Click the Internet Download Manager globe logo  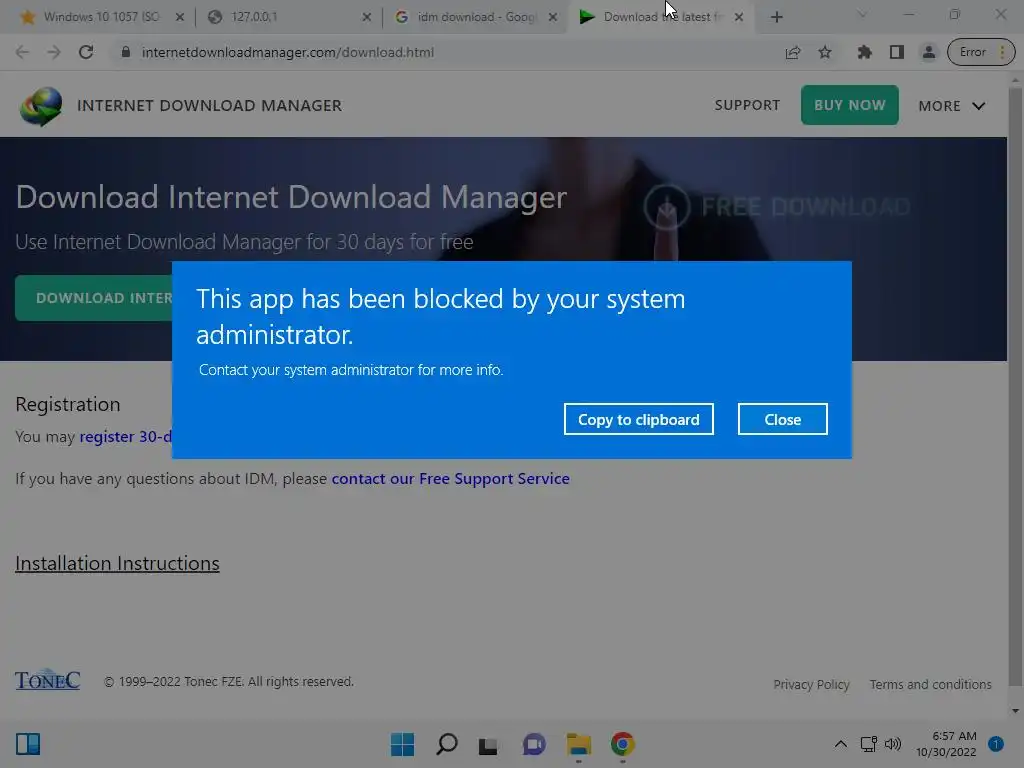tap(41, 106)
